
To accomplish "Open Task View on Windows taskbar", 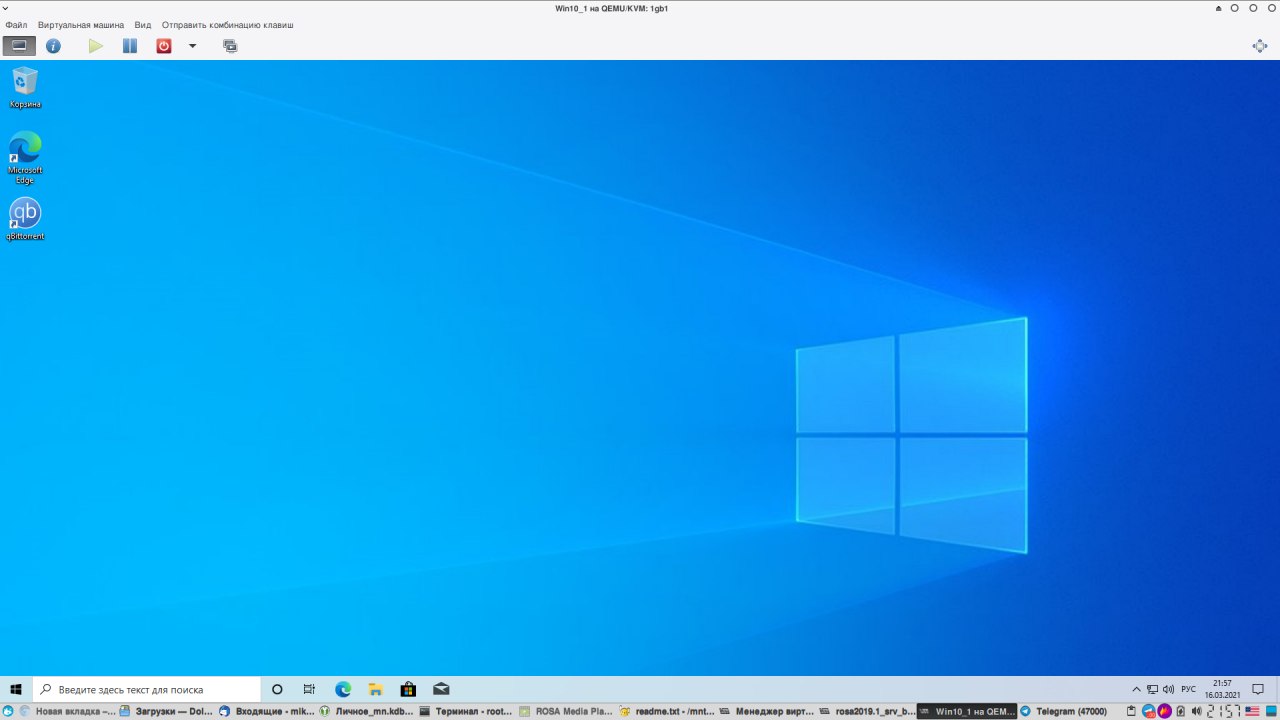I will [x=309, y=689].
